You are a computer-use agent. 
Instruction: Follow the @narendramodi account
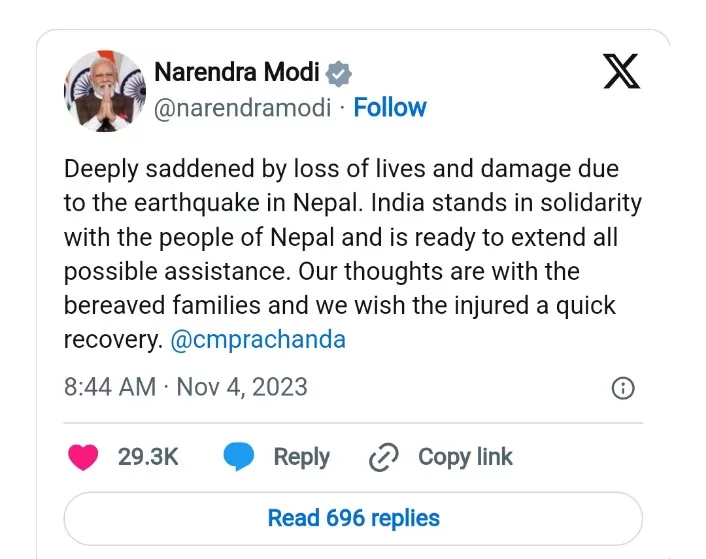pyautogui.click(x=390, y=108)
